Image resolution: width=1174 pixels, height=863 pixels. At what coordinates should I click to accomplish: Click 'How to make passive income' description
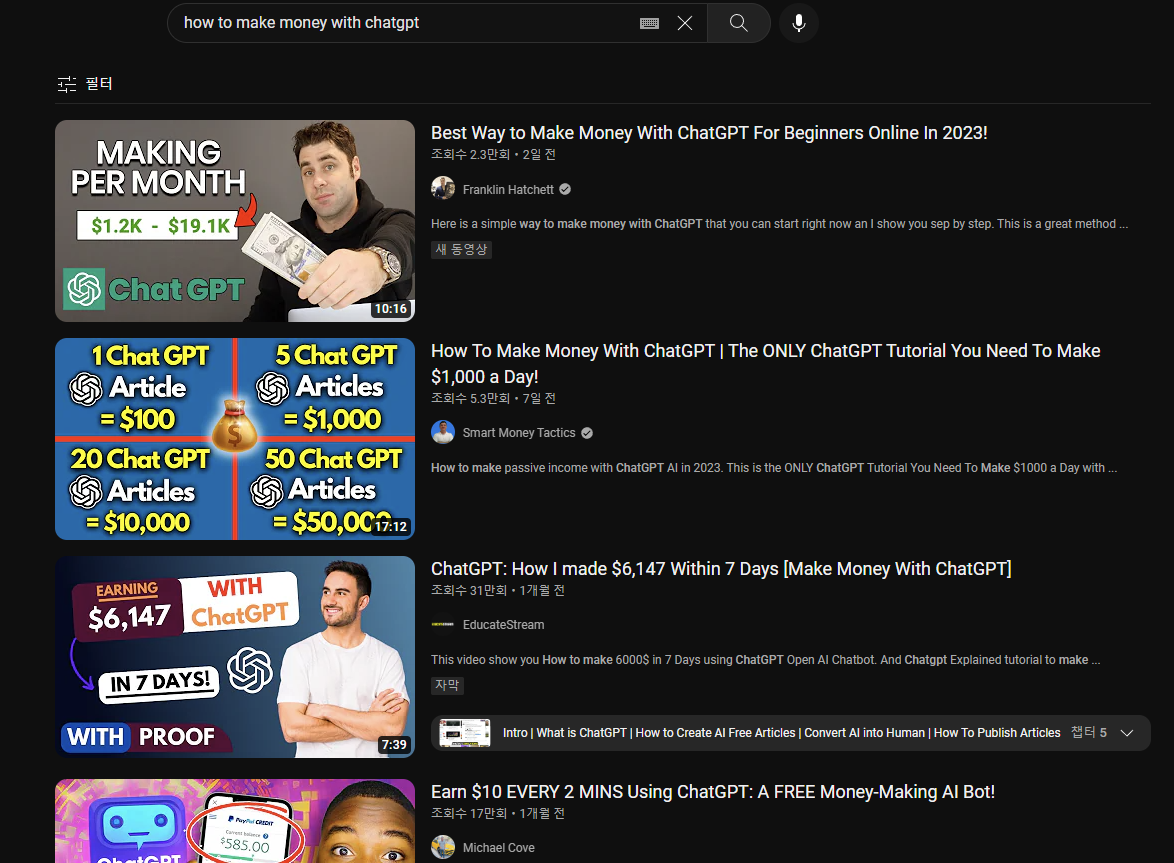[x=774, y=468]
